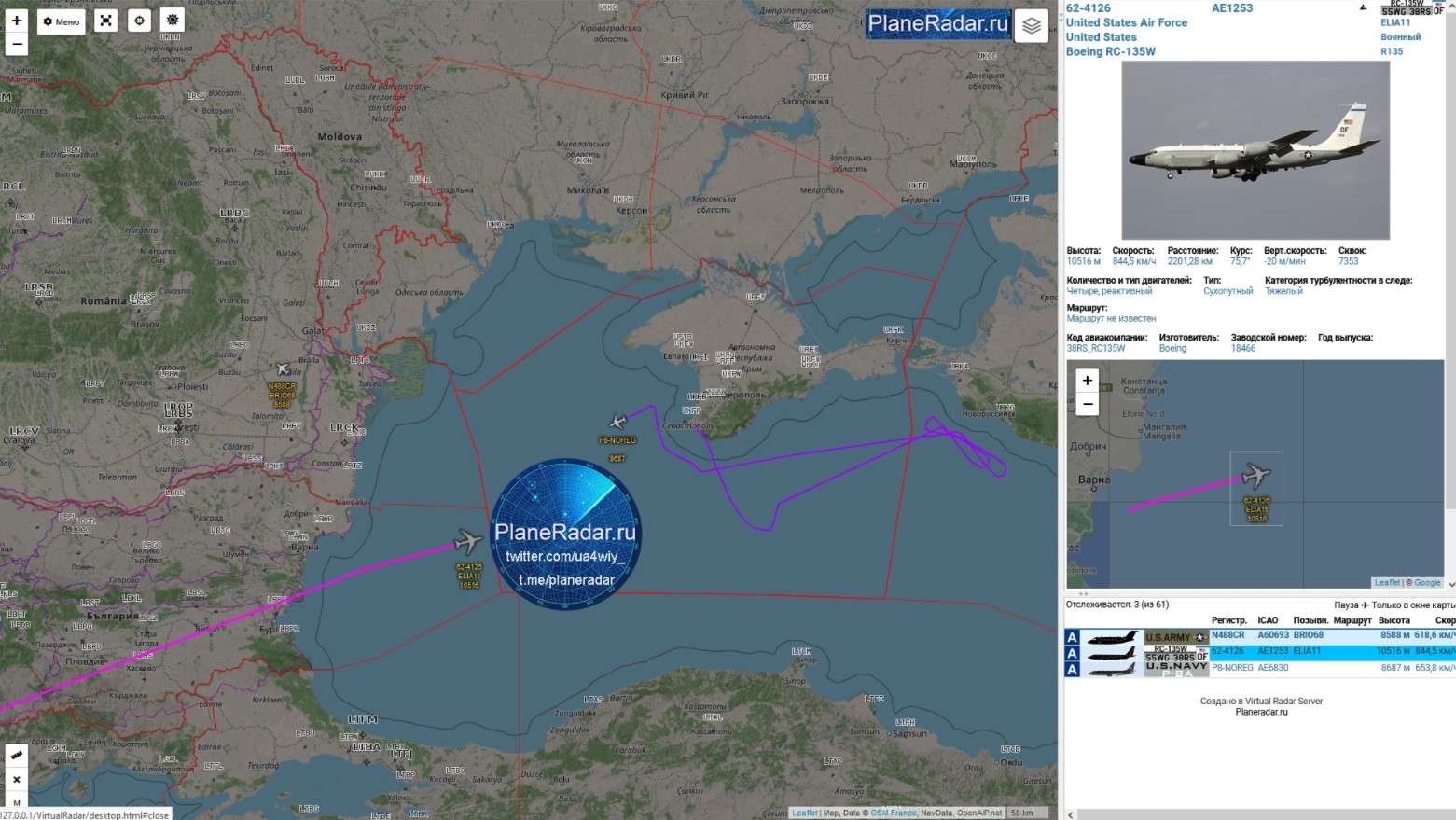1456x820 pixels.
Task: Click Маршрут не известен route text
Action: point(1112,319)
